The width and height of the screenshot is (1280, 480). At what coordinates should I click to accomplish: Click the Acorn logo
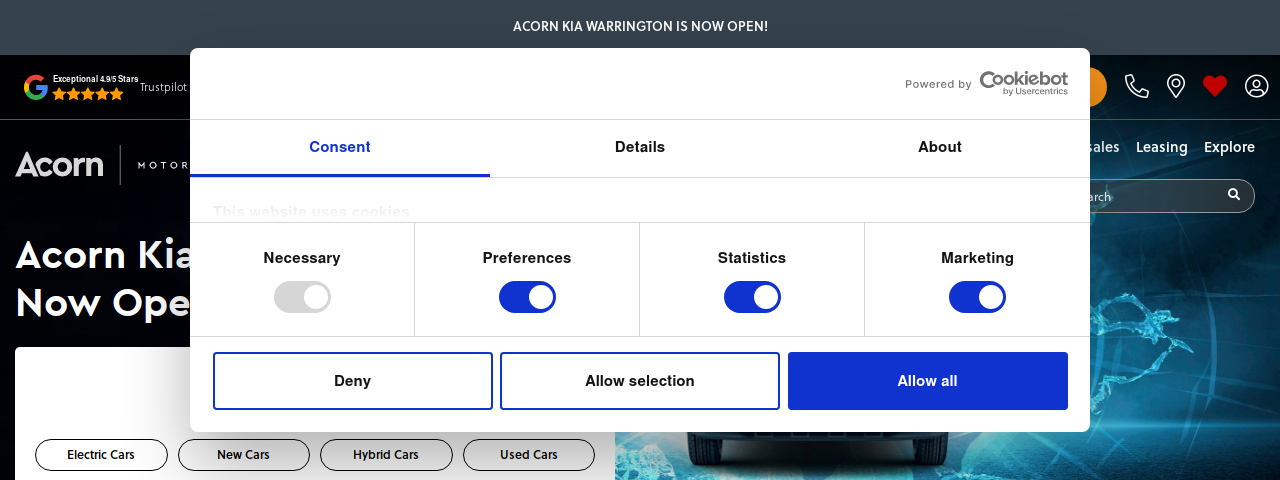pos(60,164)
